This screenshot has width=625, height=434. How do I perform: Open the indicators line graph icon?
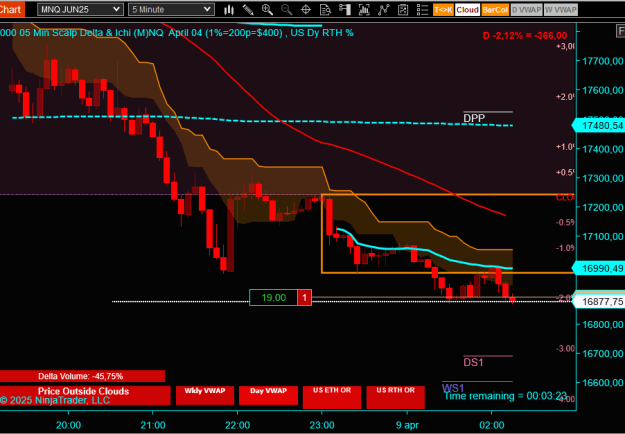[383, 10]
